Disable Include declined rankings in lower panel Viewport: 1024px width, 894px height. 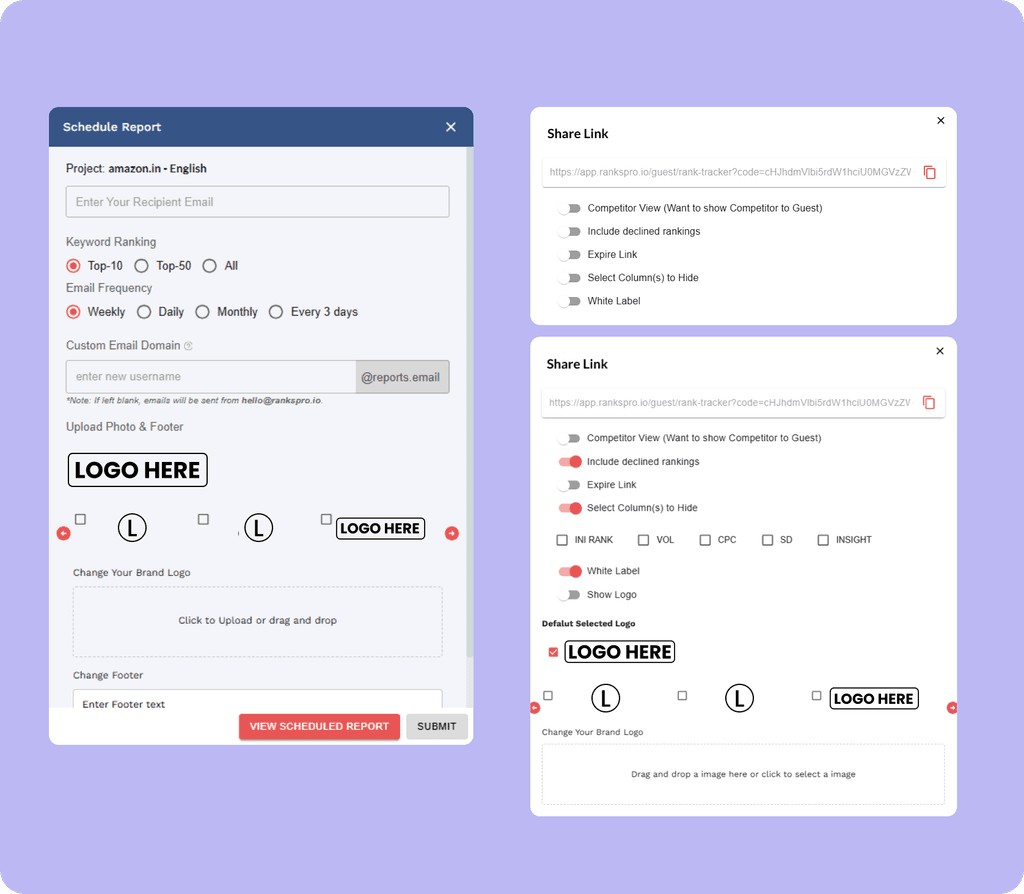tap(569, 462)
